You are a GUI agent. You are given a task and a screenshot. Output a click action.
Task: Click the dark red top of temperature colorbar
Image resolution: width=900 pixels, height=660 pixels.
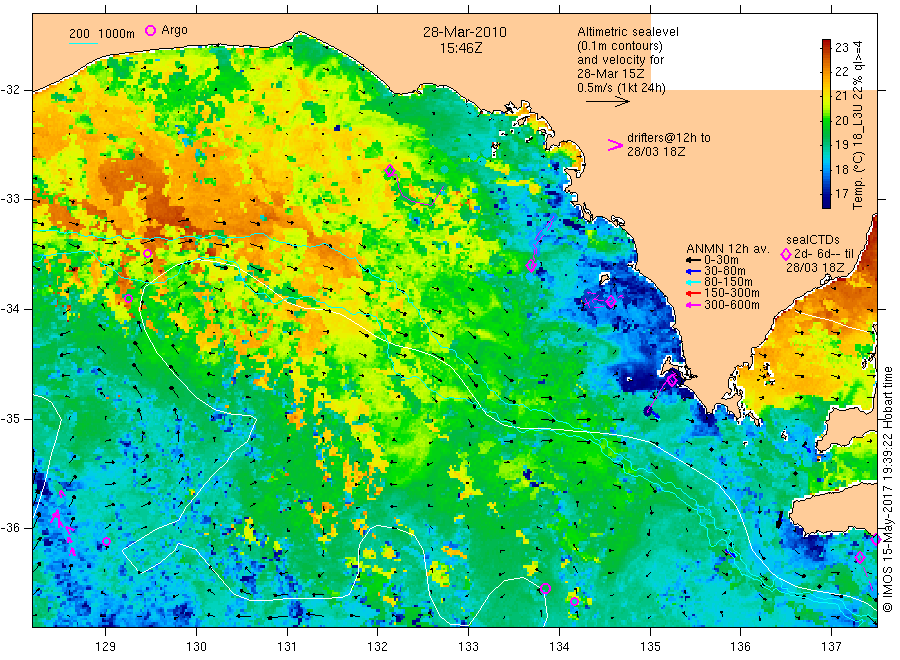pos(826,44)
